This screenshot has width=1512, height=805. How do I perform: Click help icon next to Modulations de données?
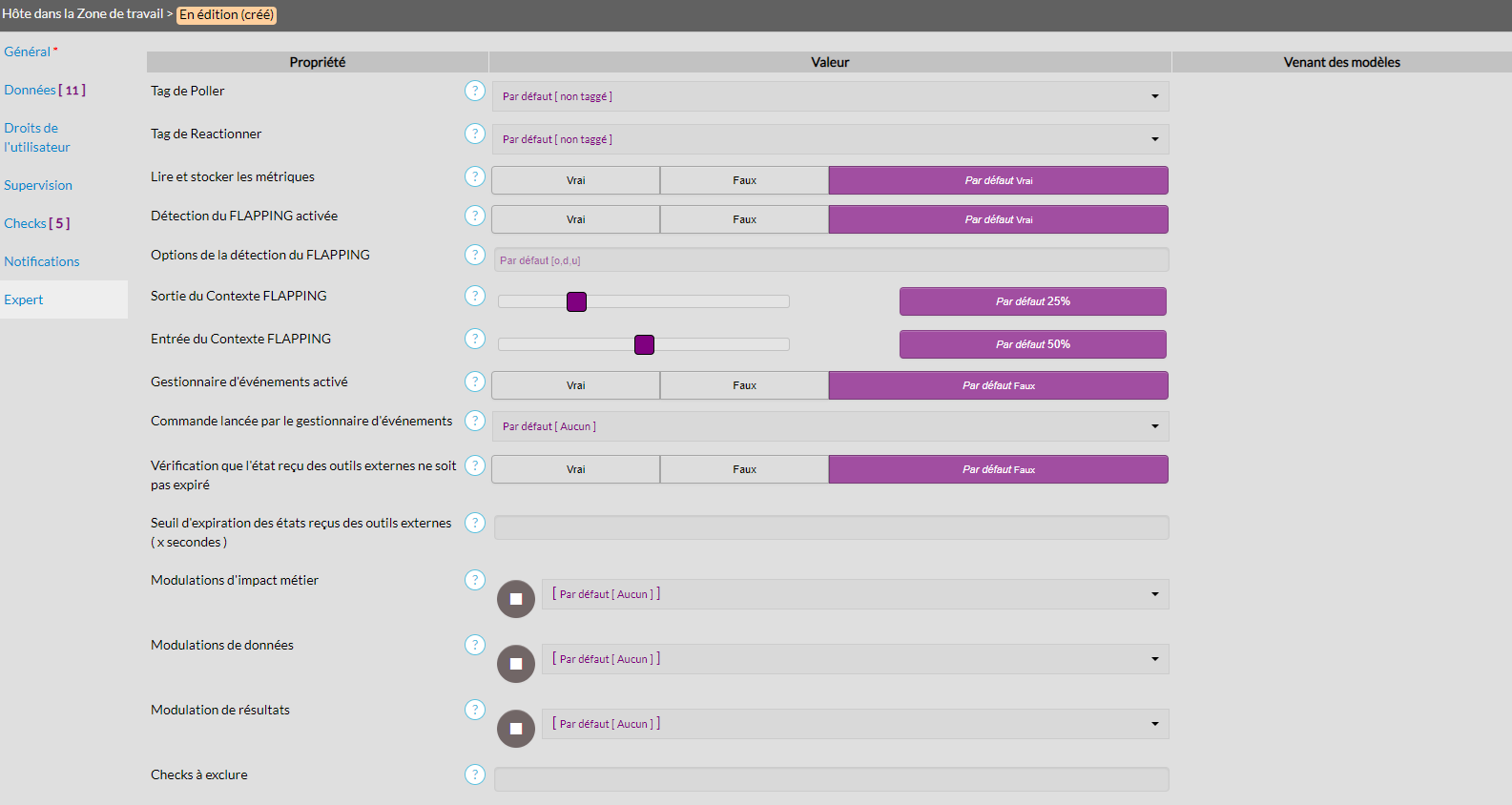tap(475, 645)
